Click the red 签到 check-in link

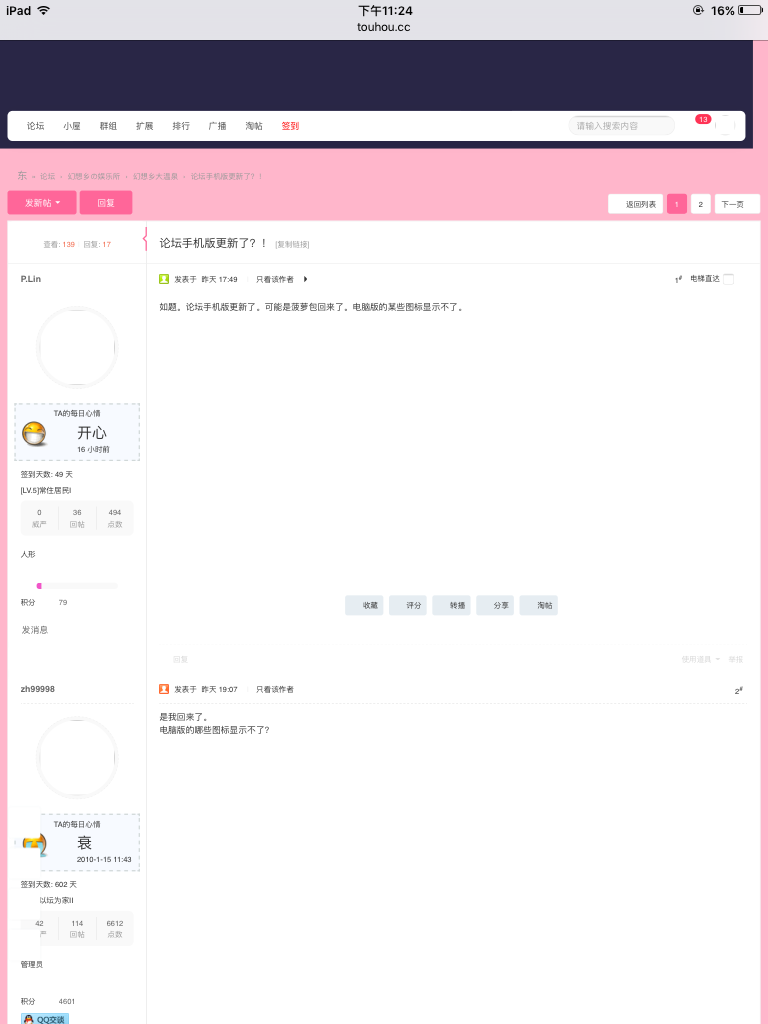(291, 126)
